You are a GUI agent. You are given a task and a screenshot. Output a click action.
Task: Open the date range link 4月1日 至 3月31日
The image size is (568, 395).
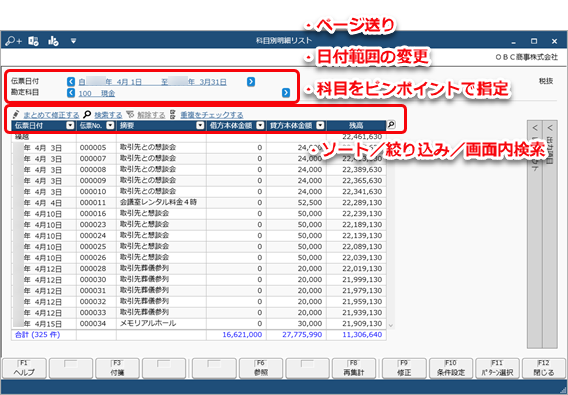153,82
